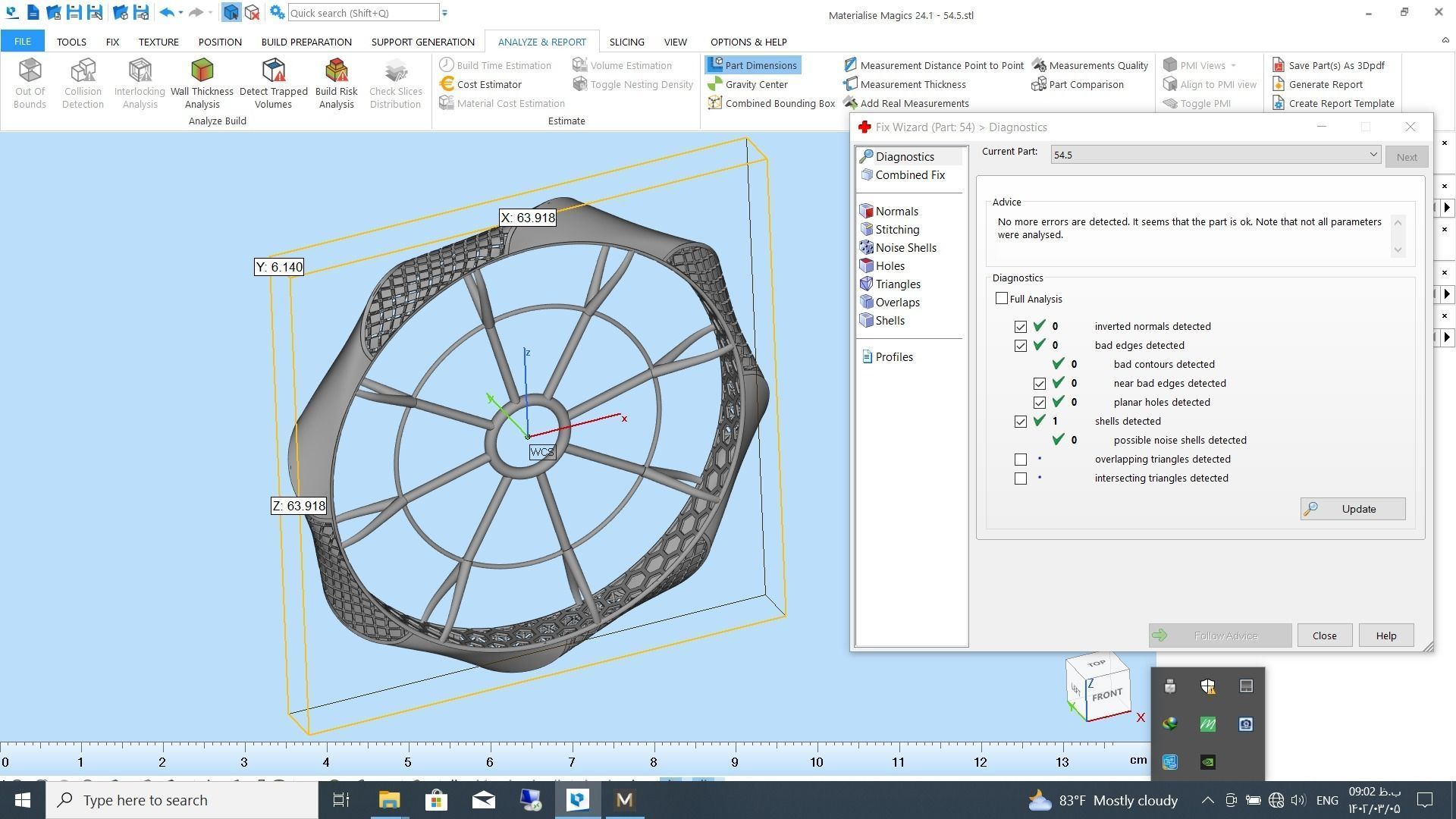Screen dimensions: 1456x819
Task: Click the Cost Estimator icon
Action: point(447,84)
